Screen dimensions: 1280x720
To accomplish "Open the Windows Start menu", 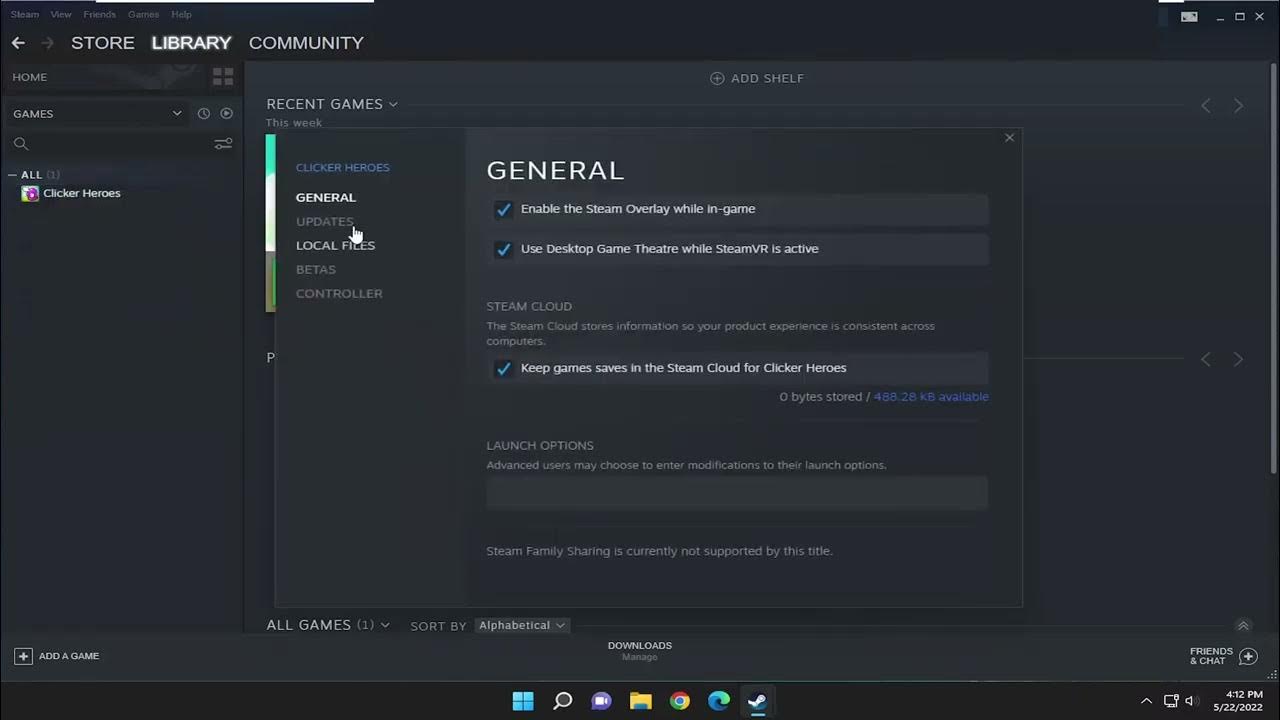I will click(x=523, y=701).
